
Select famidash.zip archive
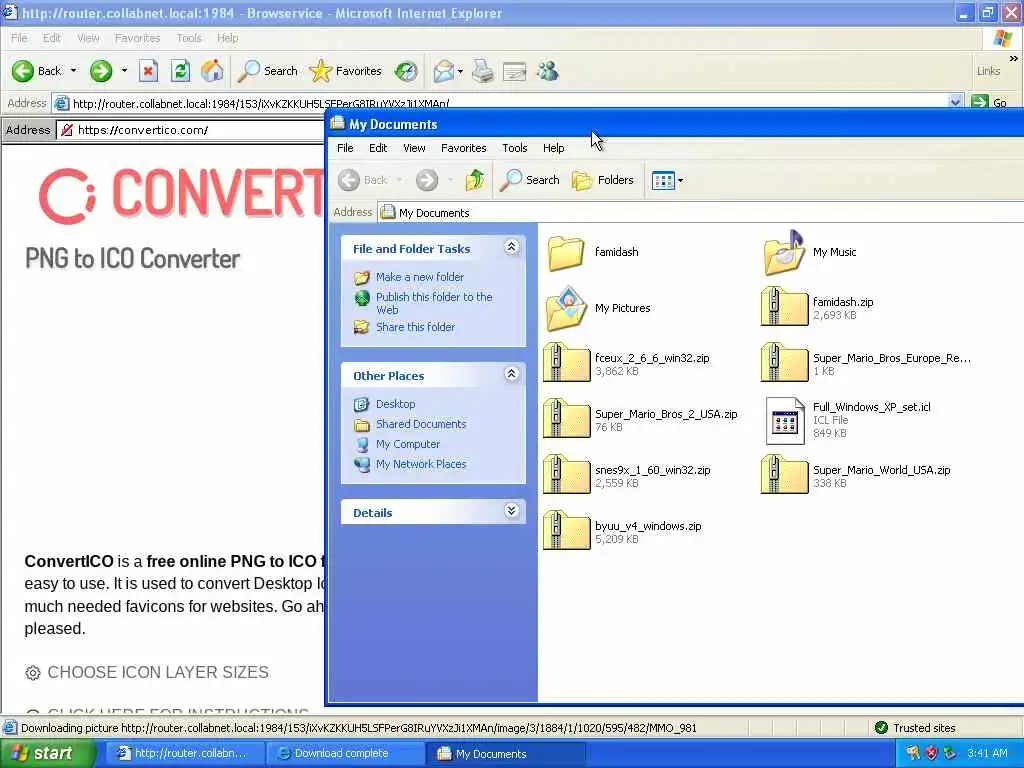point(818,308)
